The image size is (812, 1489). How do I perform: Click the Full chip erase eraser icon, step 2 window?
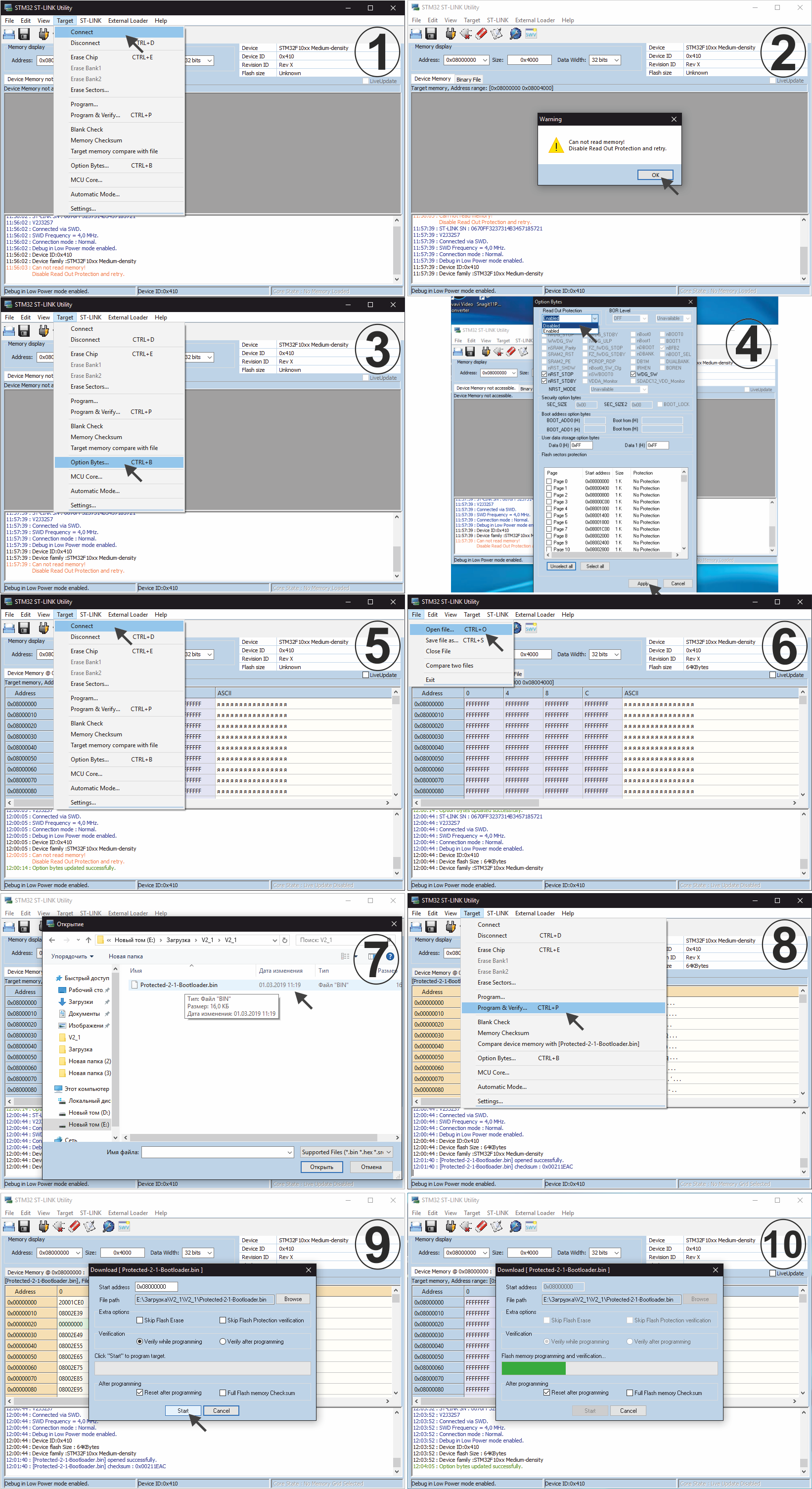point(481,34)
